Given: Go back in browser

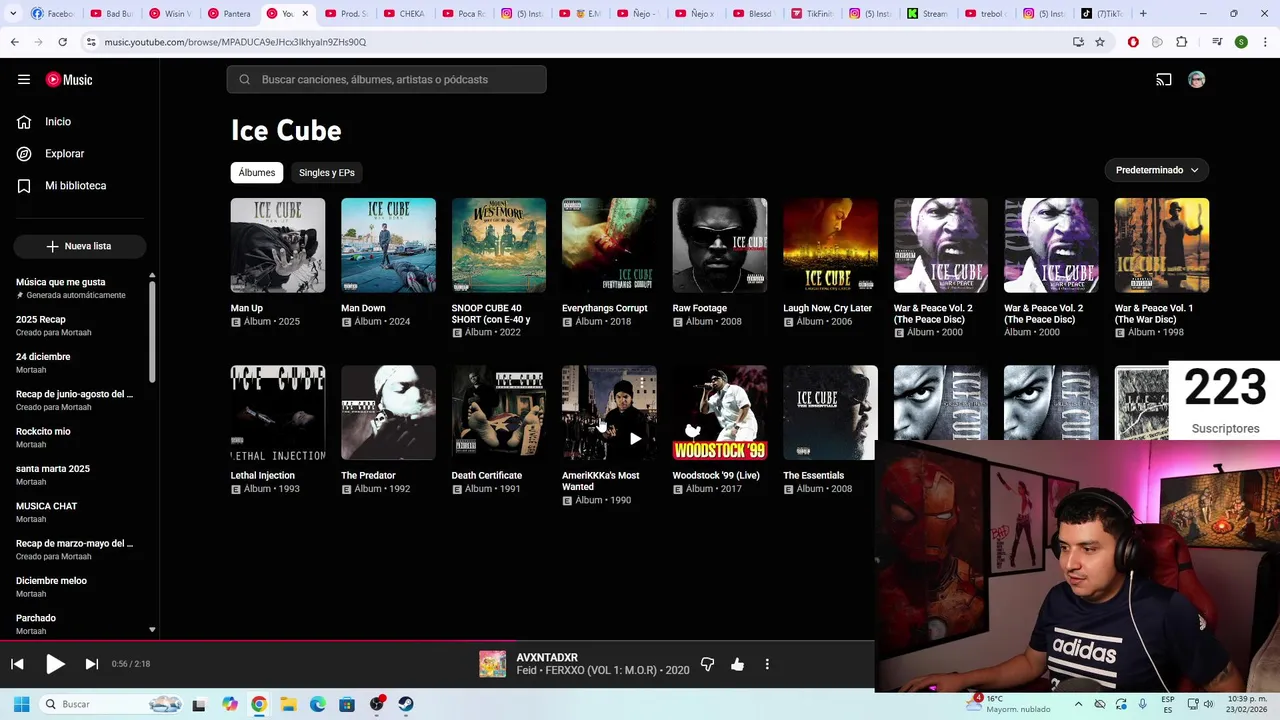Looking at the screenshot, I should pos(14,42).
